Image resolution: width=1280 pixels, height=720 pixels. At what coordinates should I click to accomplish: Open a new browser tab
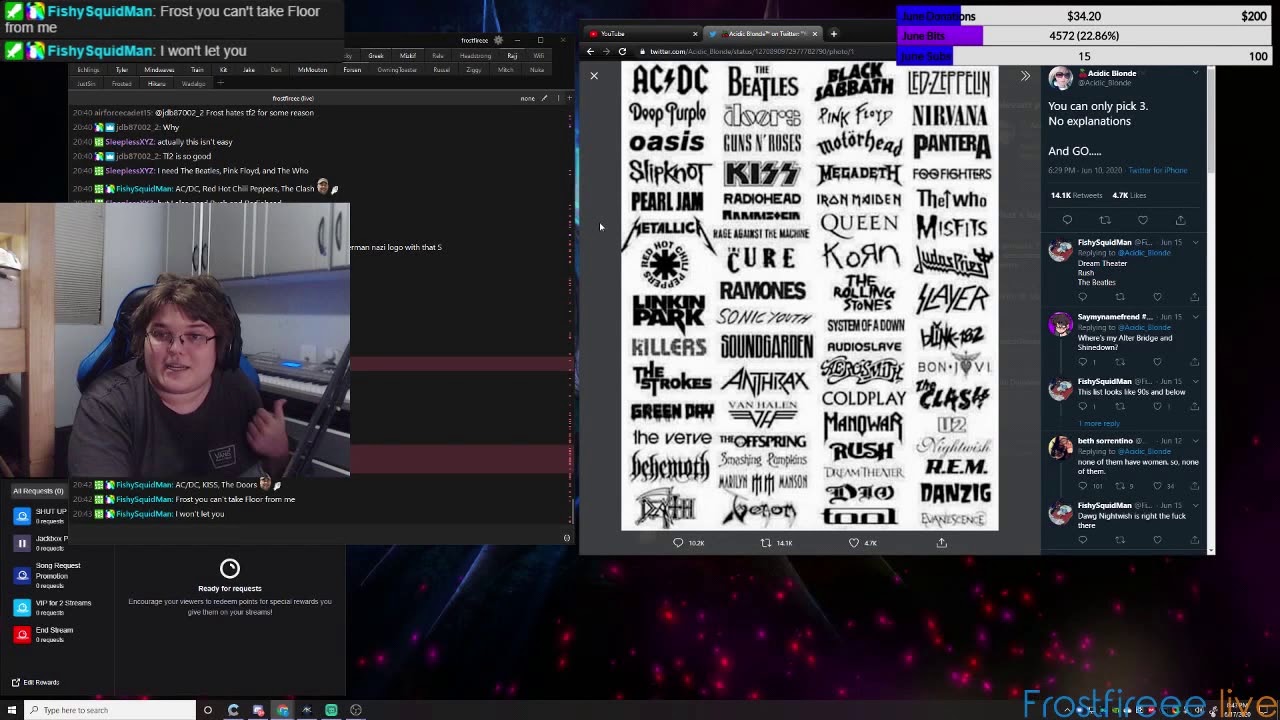[833, 33]
